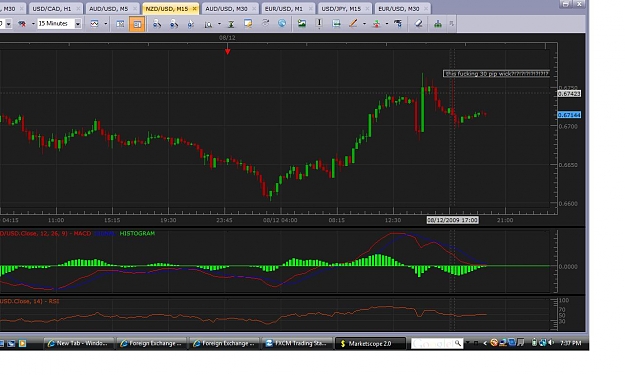Close the AUD/USD, M5 tab

pos(135,8)
